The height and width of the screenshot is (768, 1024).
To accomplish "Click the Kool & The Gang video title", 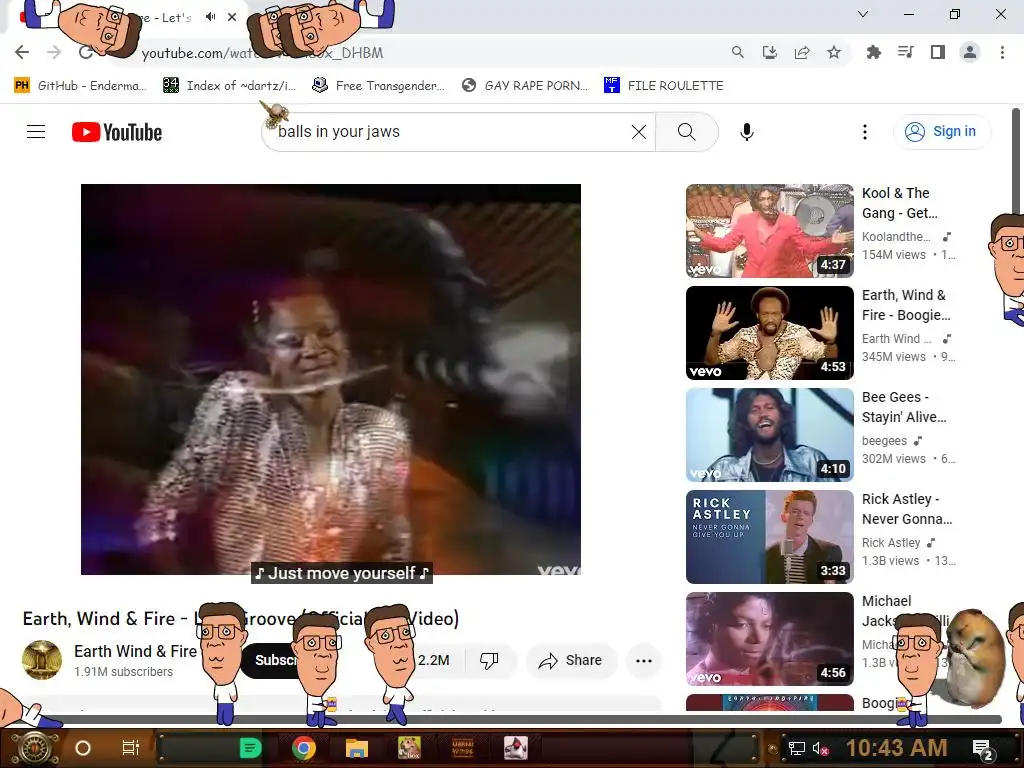I will click(900, 203).
